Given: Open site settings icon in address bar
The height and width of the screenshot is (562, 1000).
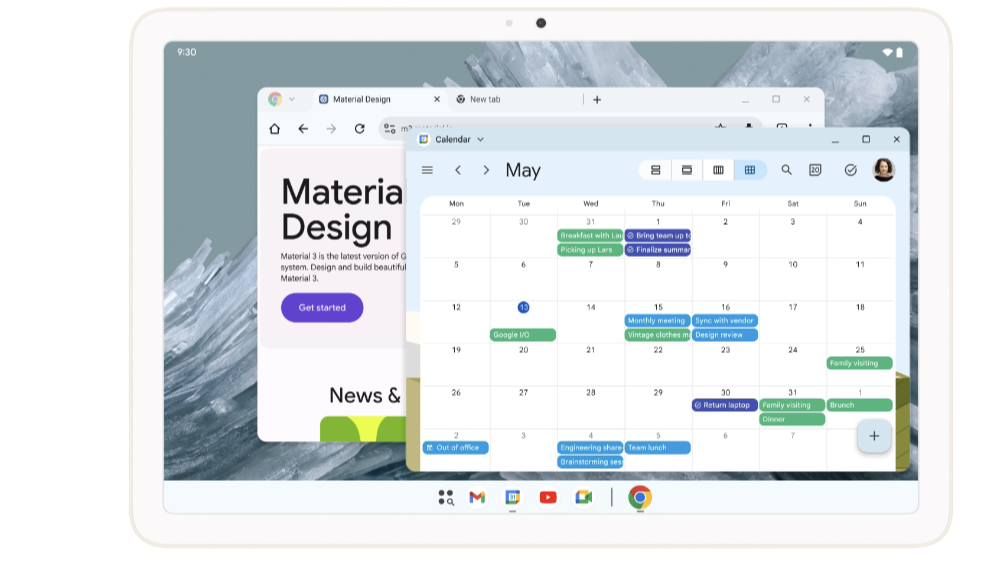Looking at the screenshot, I should click(390, 129).
